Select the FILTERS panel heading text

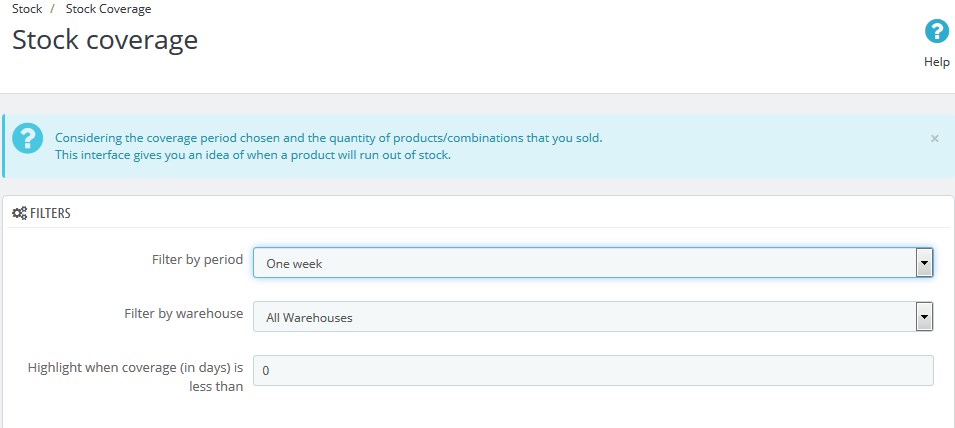[50, 213]
